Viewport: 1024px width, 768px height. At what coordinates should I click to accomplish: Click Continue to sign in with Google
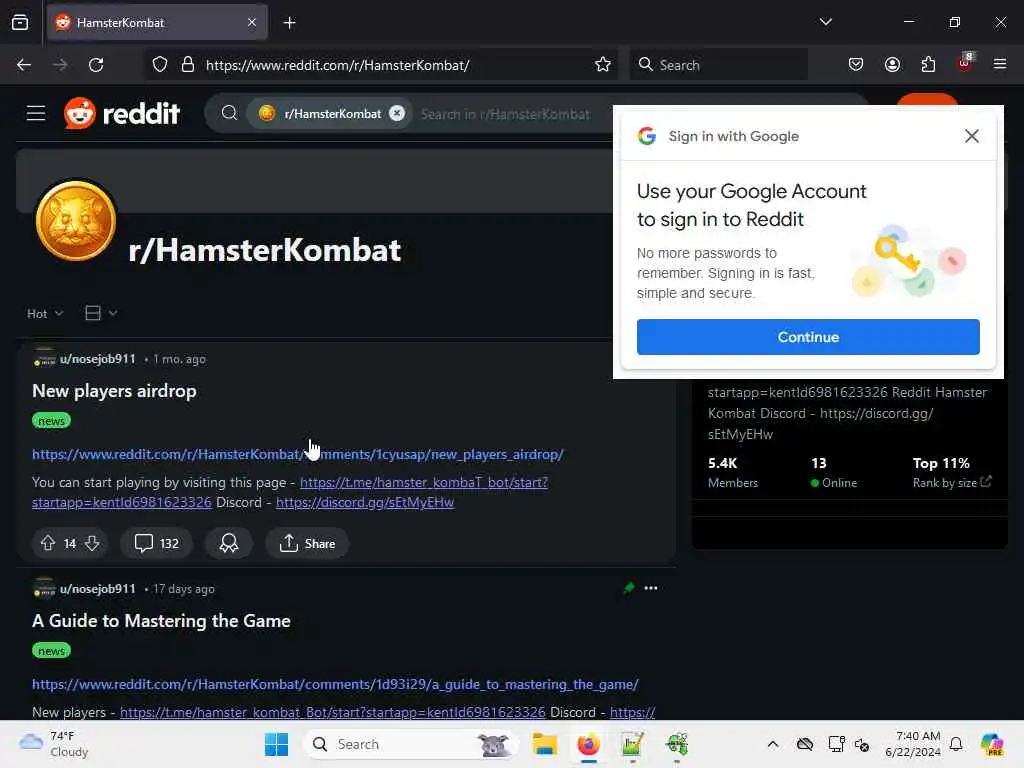click(808, 337)
